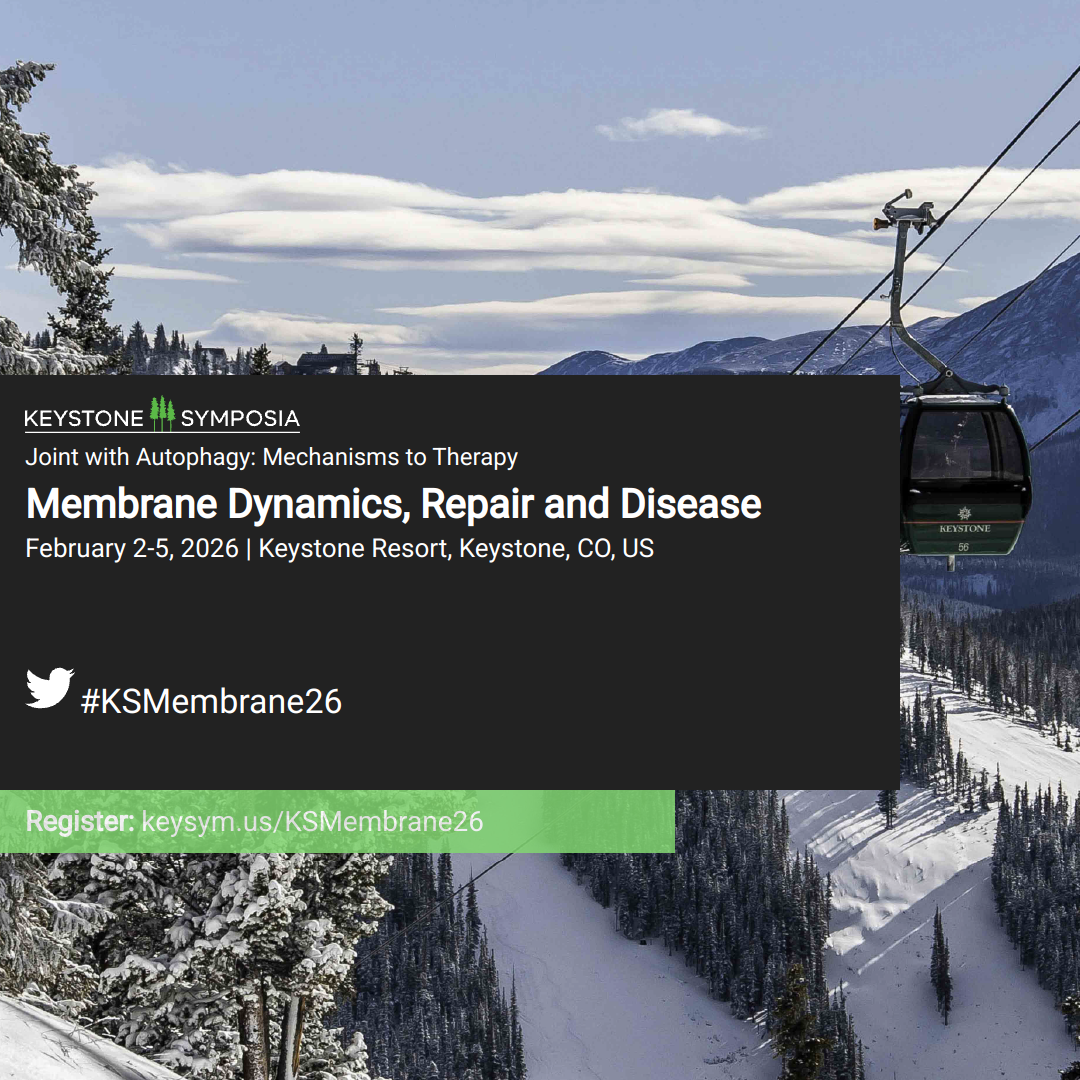Screen dimensions: 1080x1080
Task: Click the February 2-5, 2026 date text
Action: pos(132,548)
